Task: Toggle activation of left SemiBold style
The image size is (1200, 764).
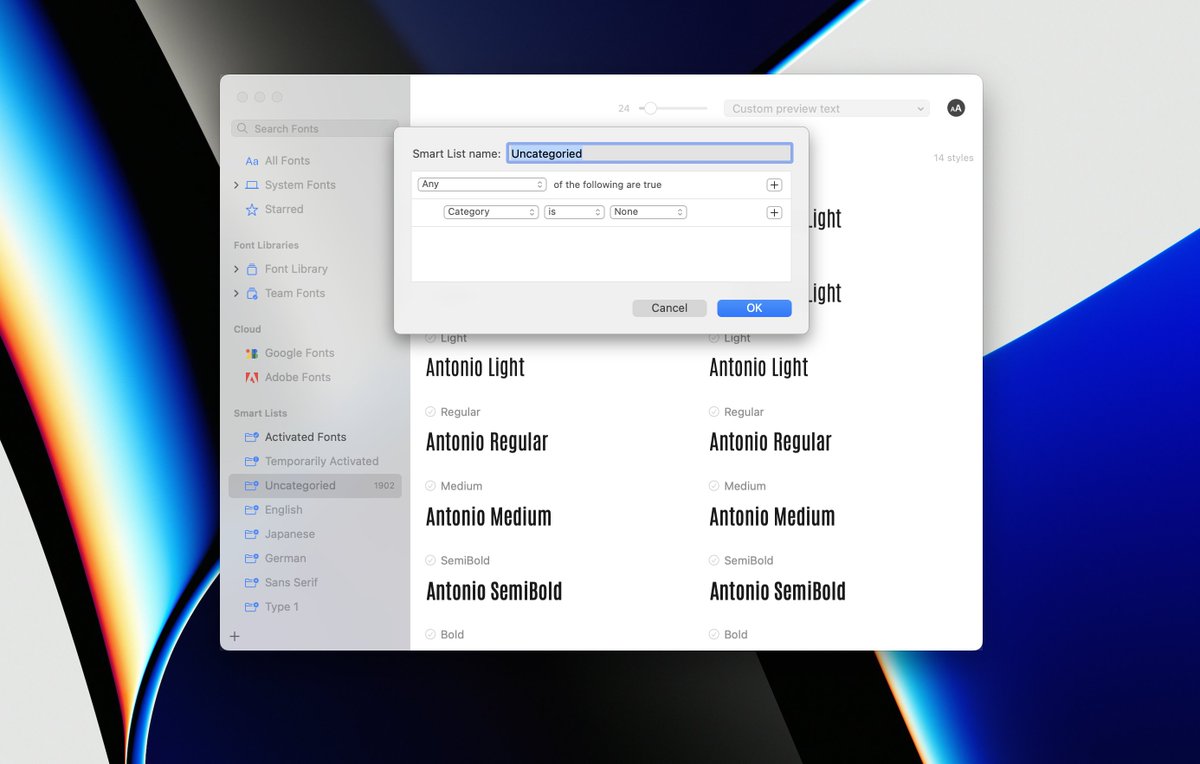Action: [431, 560]
